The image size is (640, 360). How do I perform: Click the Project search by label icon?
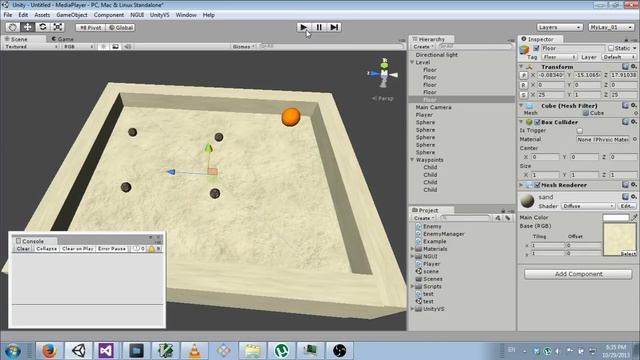pyautogui.click(x=508, y=218)
